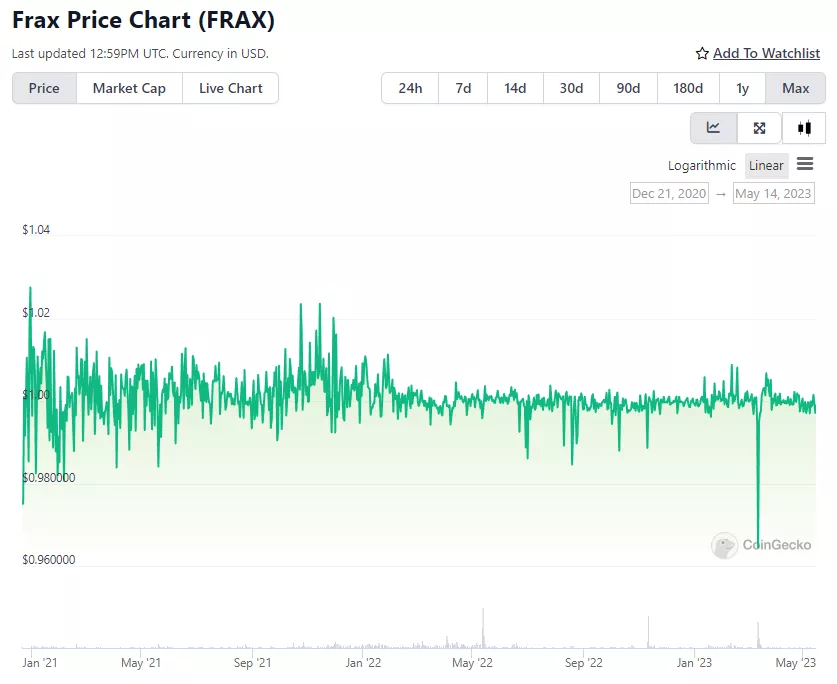Switch chart scale to Logarithmic
The width and height of the screenshot is (837, 684).
click(x=700, y=165)
